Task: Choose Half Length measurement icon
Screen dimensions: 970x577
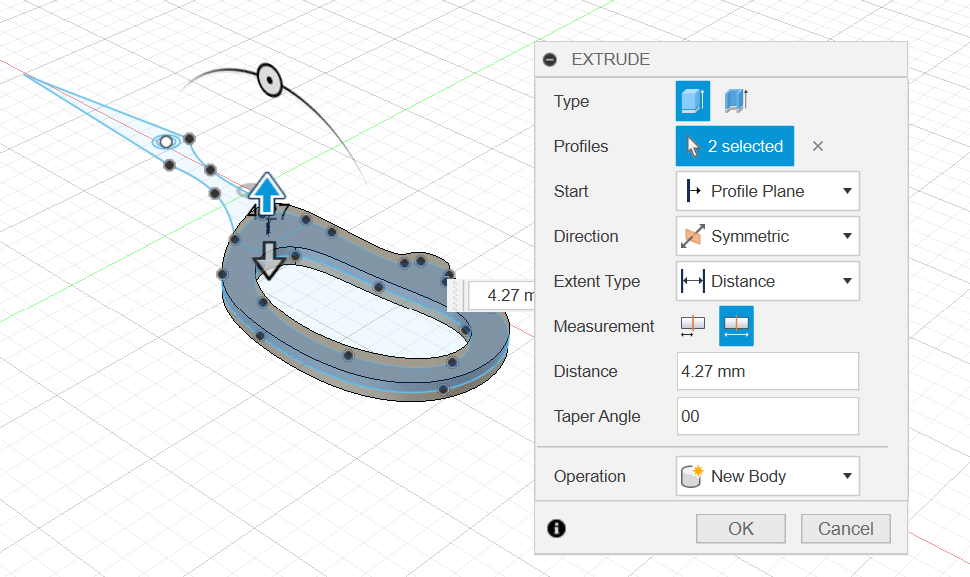Action: click(692, 326)
